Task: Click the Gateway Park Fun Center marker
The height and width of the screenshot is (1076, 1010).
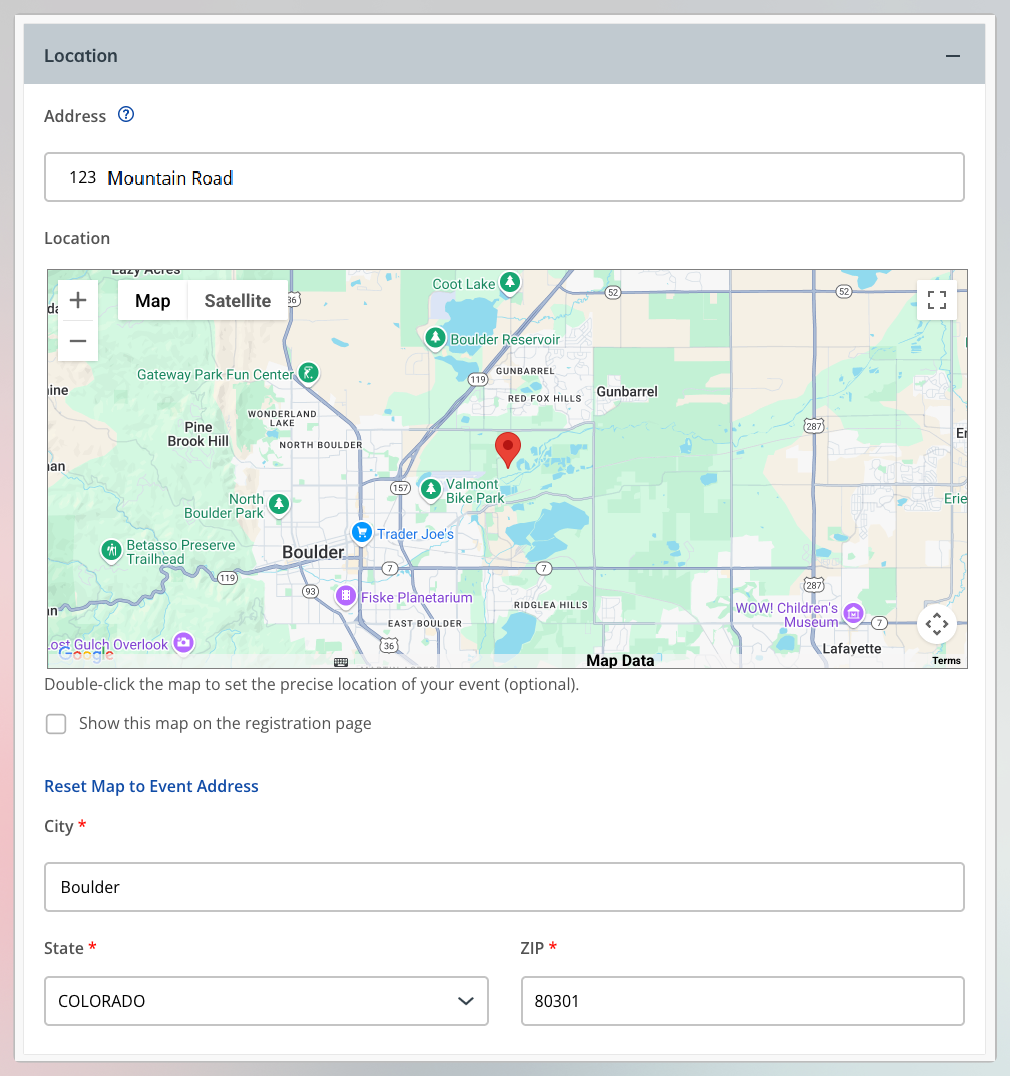Action: click(x=309, y=374)
